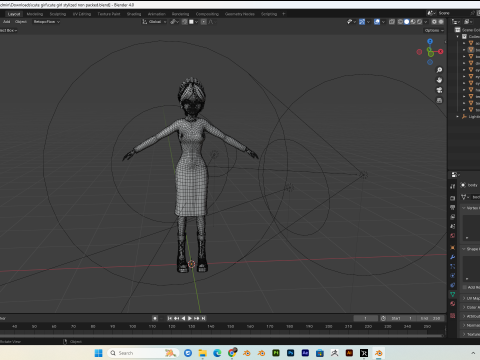The width and height of the screenshot is (480, 360).
Task: Open the Particles properties tab
Action: click(x=452, y=266)
